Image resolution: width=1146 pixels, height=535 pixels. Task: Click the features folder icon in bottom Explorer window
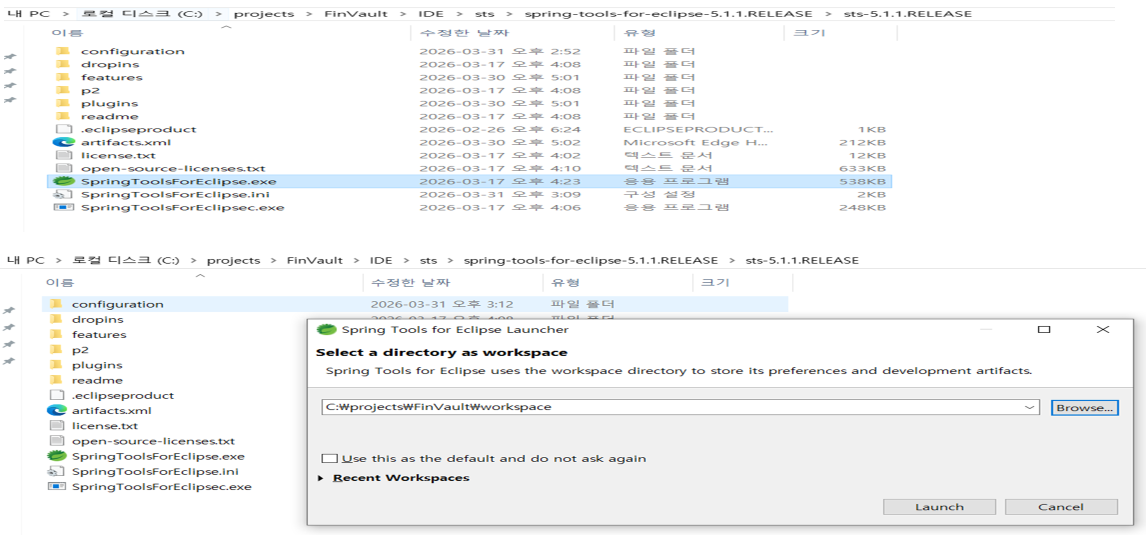coord(55,335)
